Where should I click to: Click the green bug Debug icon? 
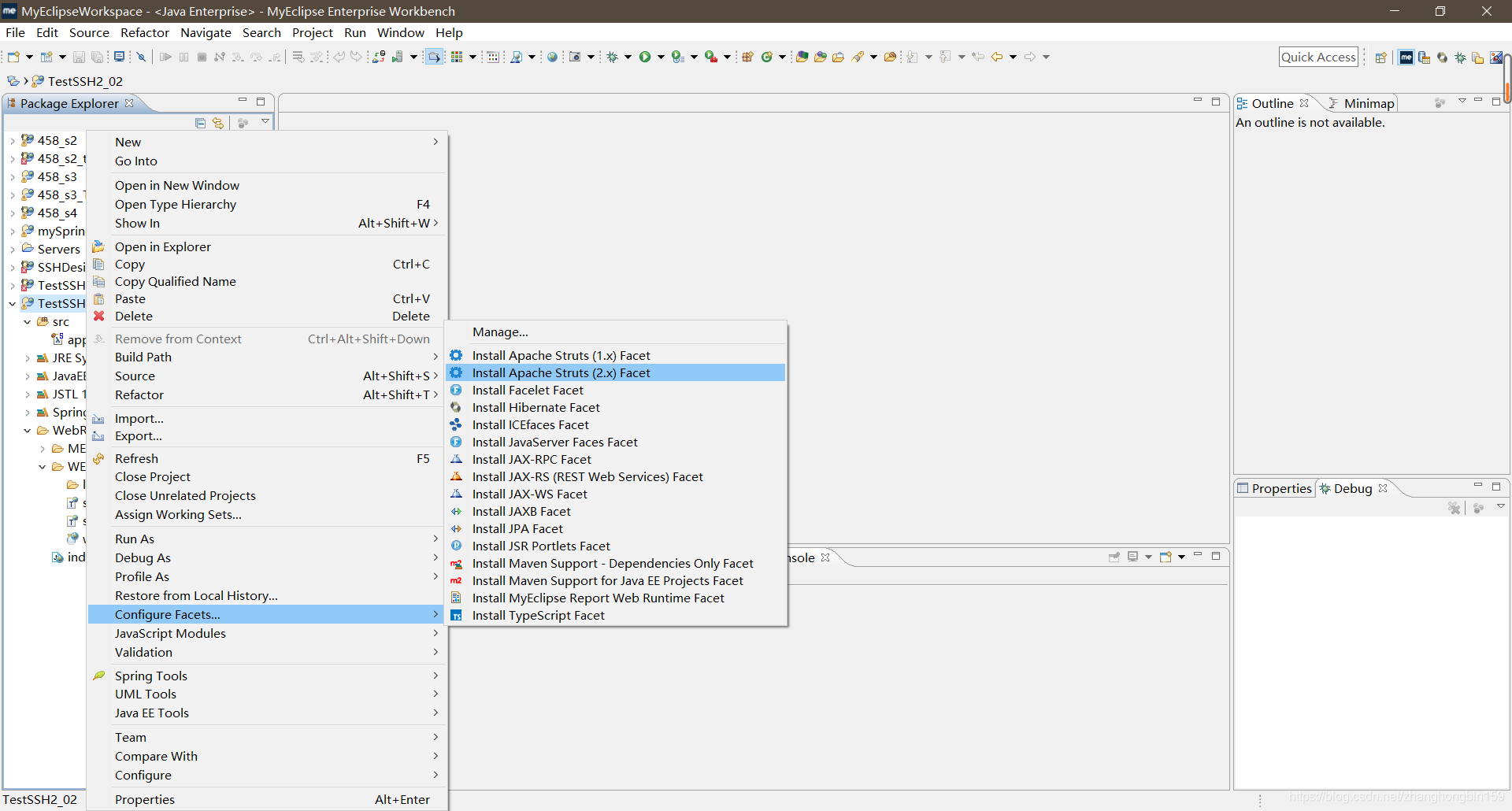tap(612, 57)
